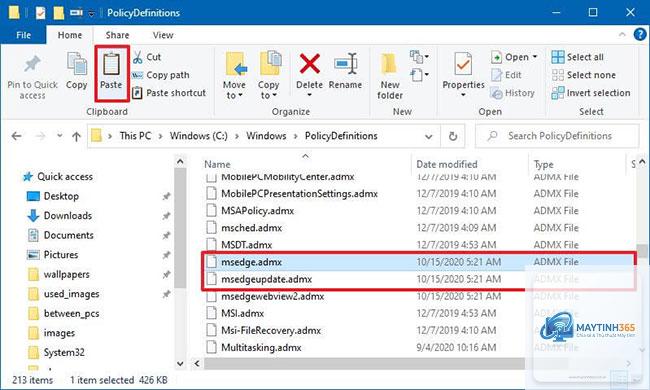Select Quick access in sidebar
The height and width of the screenshot is (390, 650).
[58, 177]
